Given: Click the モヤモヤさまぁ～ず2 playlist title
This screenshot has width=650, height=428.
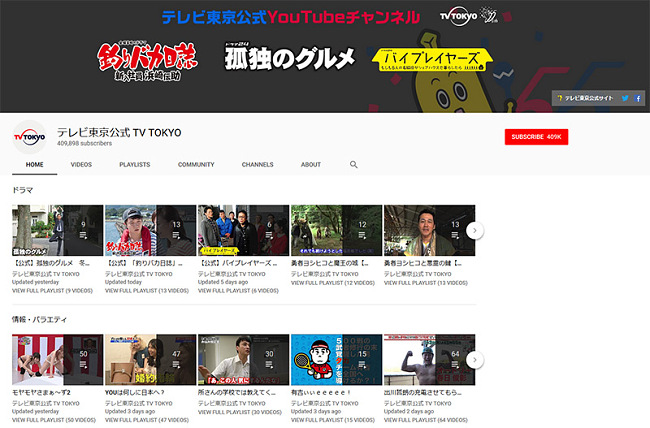Looking at the screenshot, I should click(41, 392).
